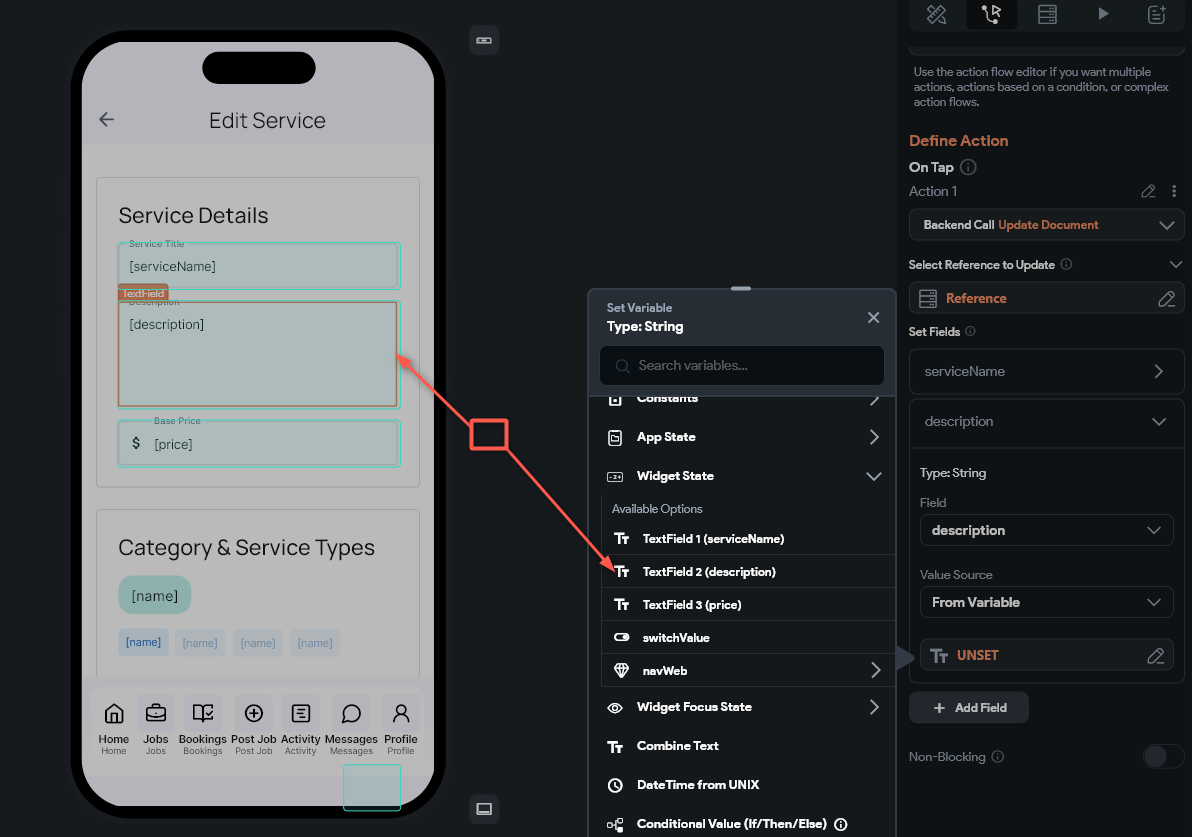Image resolution: width=1192 pixels, height=837 pixels.
Task: Click the Reference edit pencil icon
Action: 1167,297
